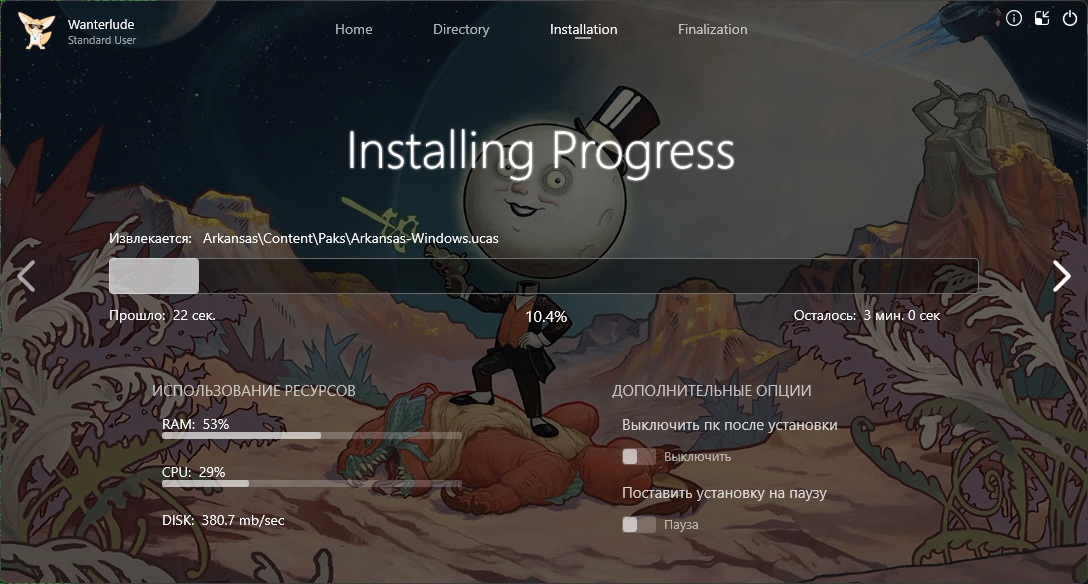
Task: Go to next slide with right arrow
Action: (1061, 276)
